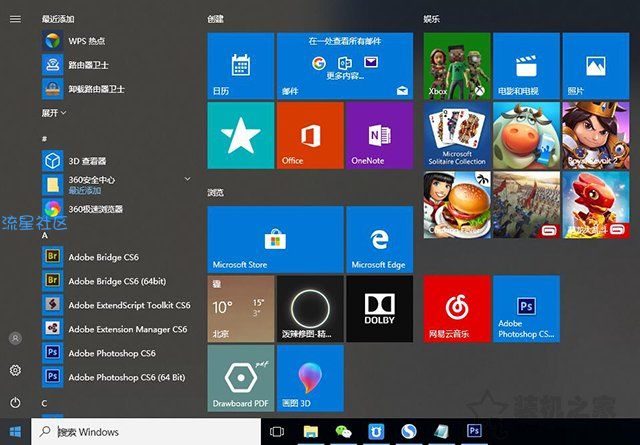This screenshot has height=445, width=640.
Task: Open the 邮件 mail tile
Action: click(x=345, y=66)
